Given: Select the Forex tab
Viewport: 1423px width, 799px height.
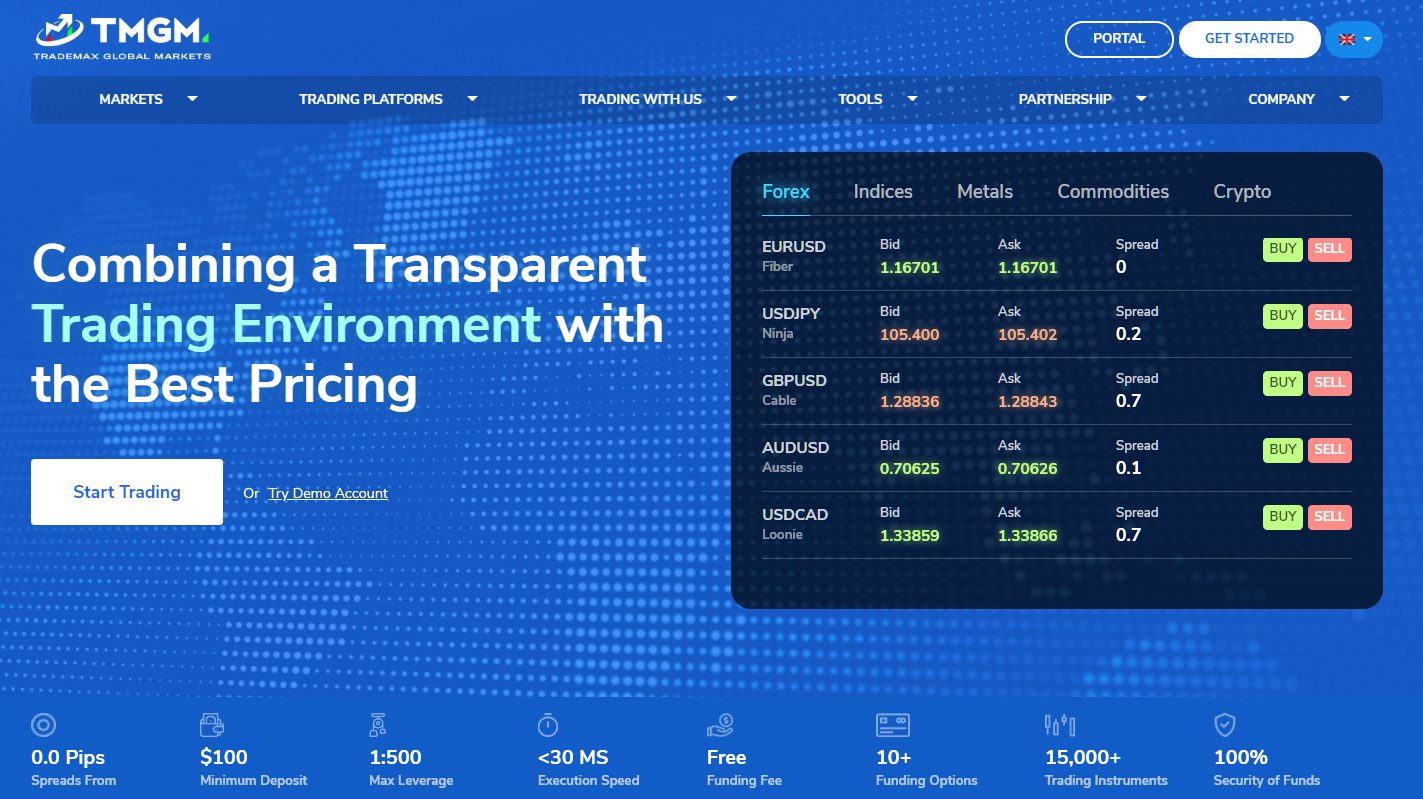Looking at the screenshot, I should pos(786,191).
